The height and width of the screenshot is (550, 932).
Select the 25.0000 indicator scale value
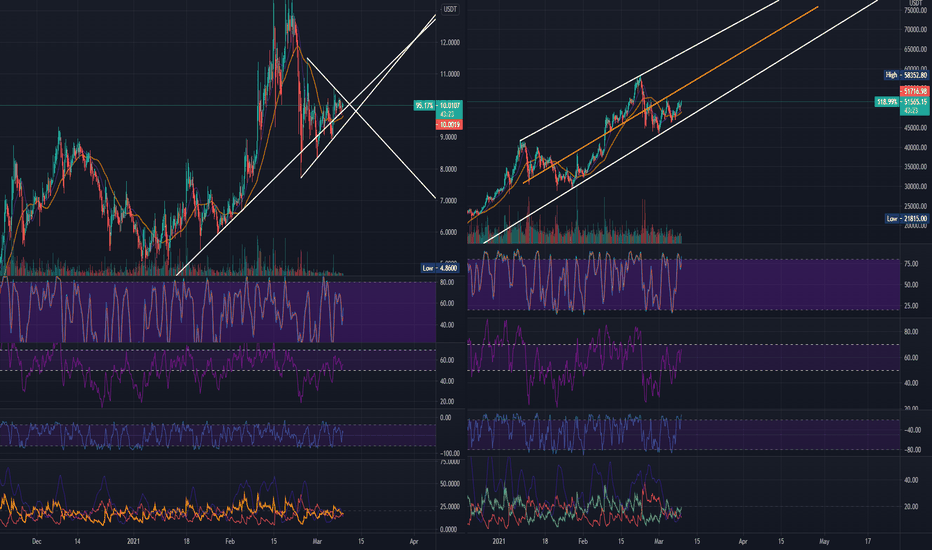click(450, 507)
